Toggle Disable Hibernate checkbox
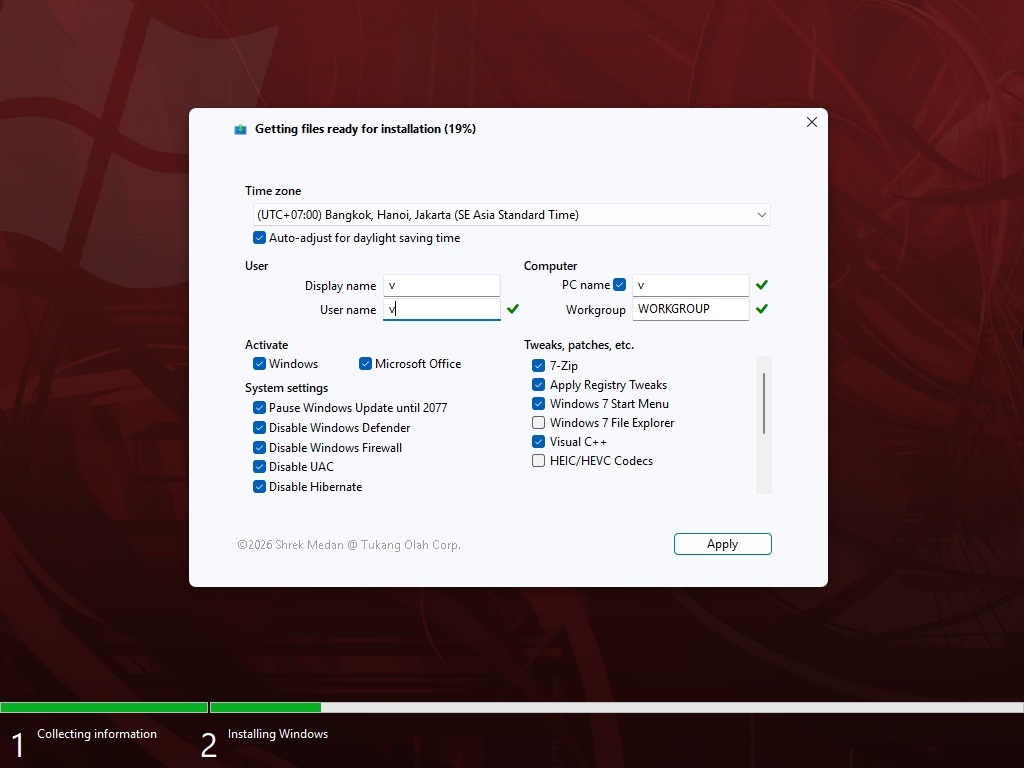The image size is (1024, 768). point(259,487)
